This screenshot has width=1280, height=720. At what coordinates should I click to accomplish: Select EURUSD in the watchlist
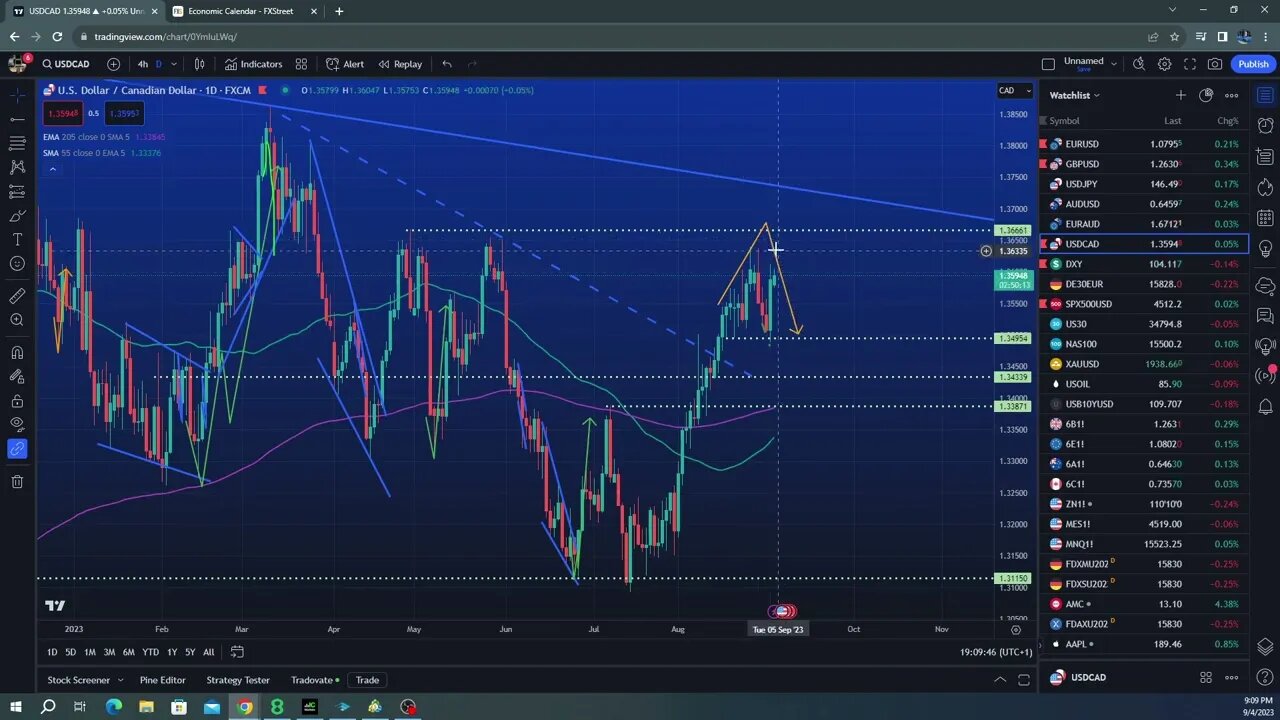point(1144,144)
